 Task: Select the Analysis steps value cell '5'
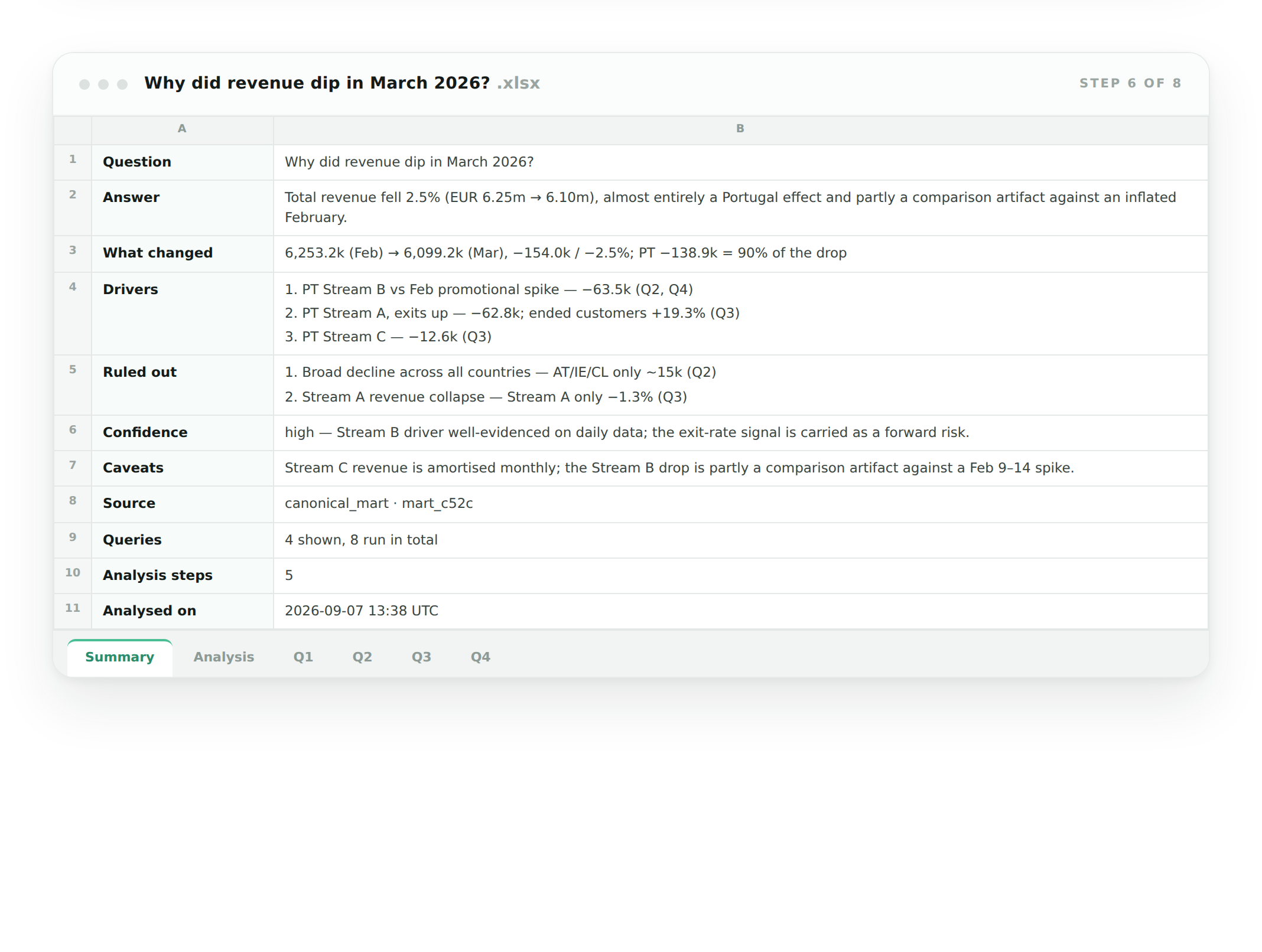(x=740, y=576)
